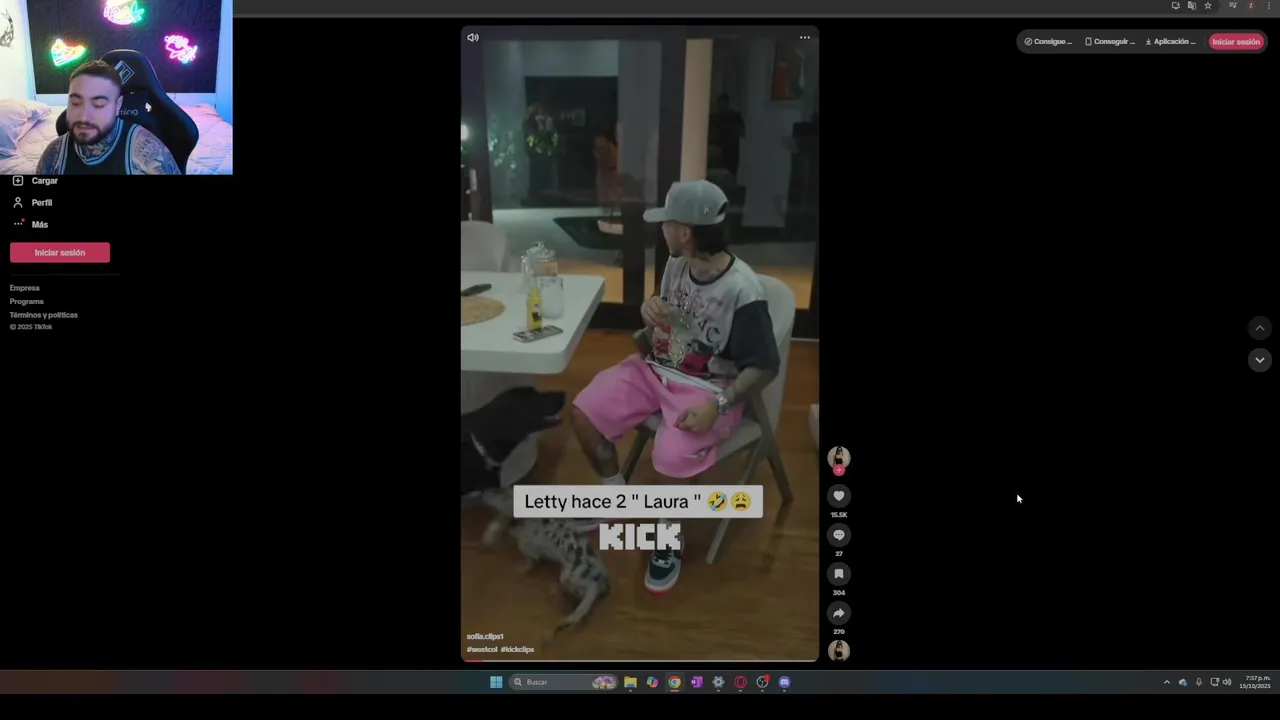
Task: Click the 270 shares count
Action: 839,632
